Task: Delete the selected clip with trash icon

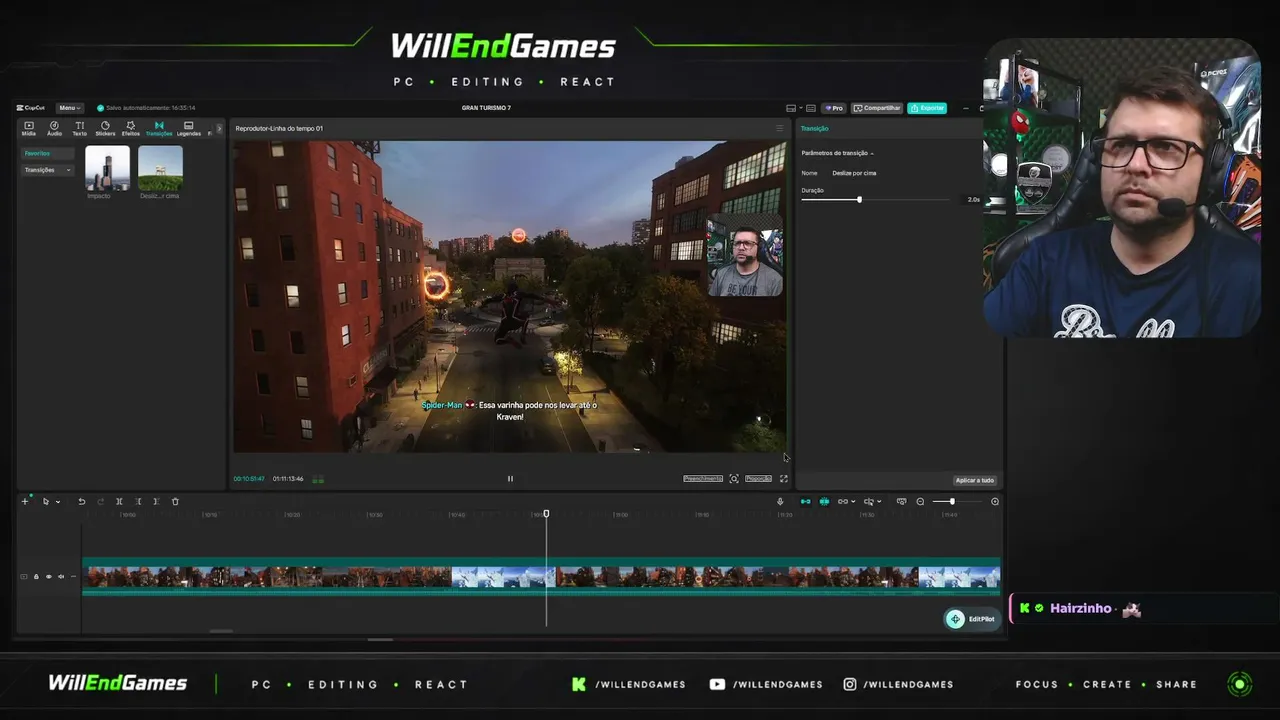Action: pos(175,501)
